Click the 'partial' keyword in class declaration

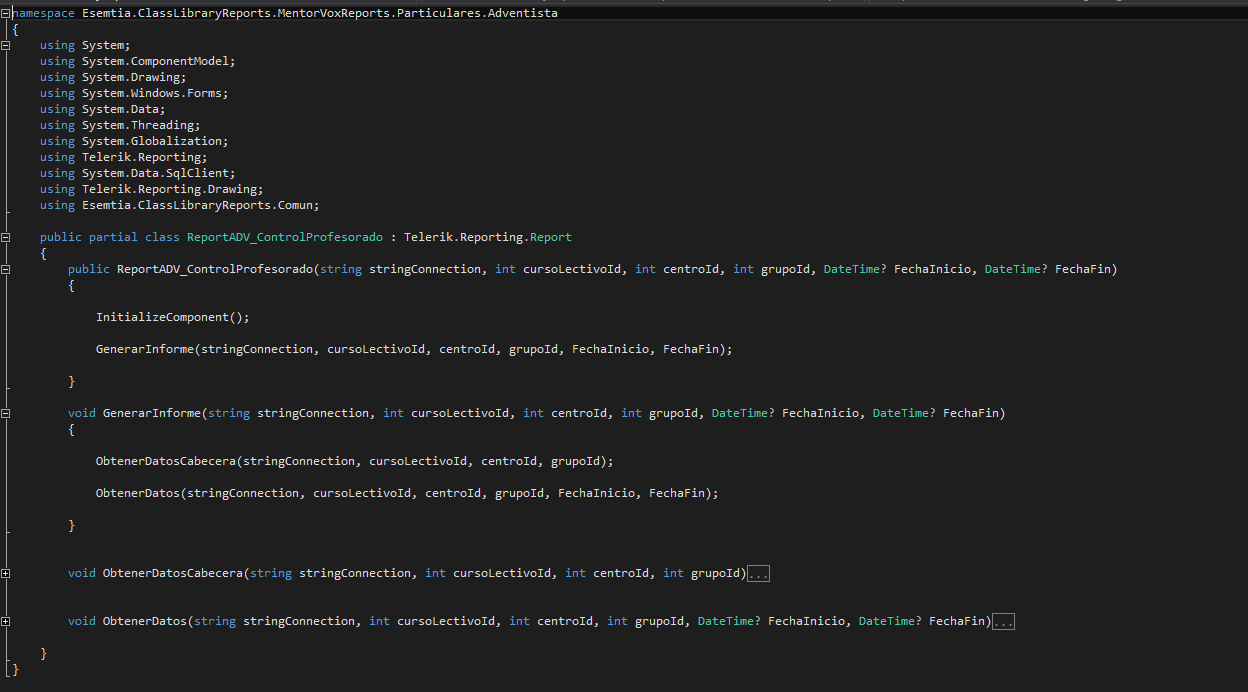coord(113,237)
